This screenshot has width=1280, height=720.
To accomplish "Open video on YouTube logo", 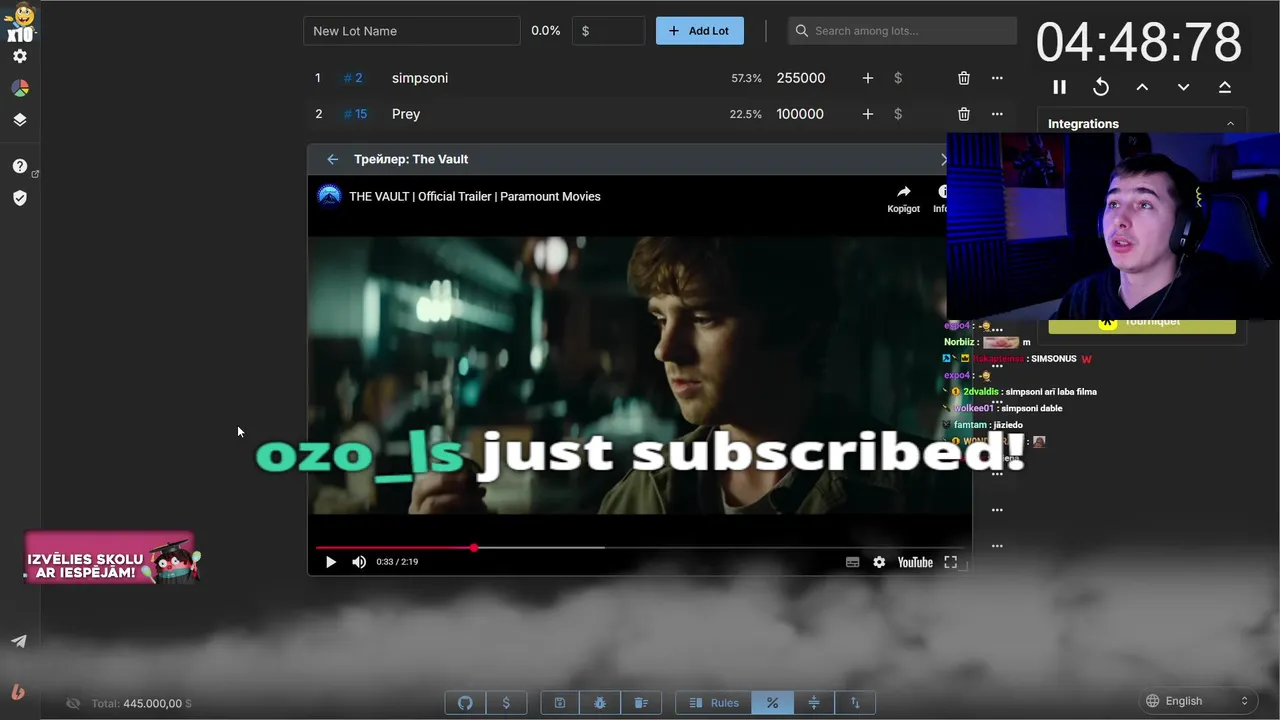I will click(x=915, y=562).
